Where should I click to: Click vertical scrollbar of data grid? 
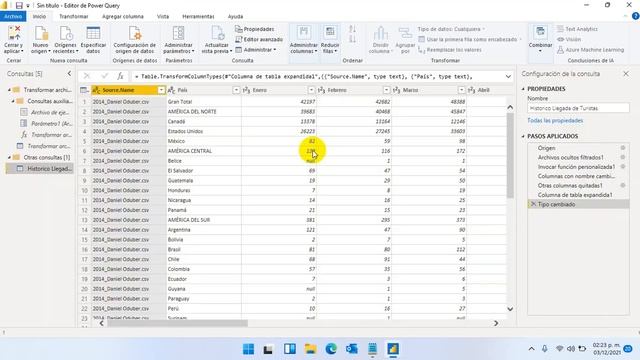click(x=510, y=155)
